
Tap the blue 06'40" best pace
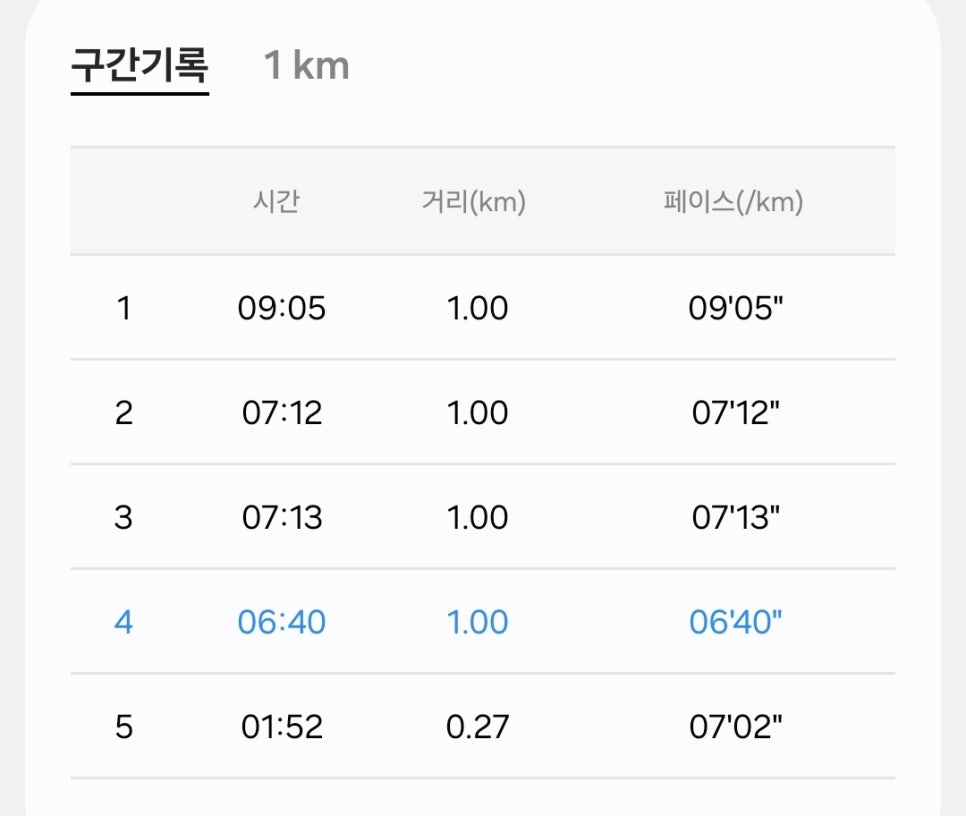736,622
